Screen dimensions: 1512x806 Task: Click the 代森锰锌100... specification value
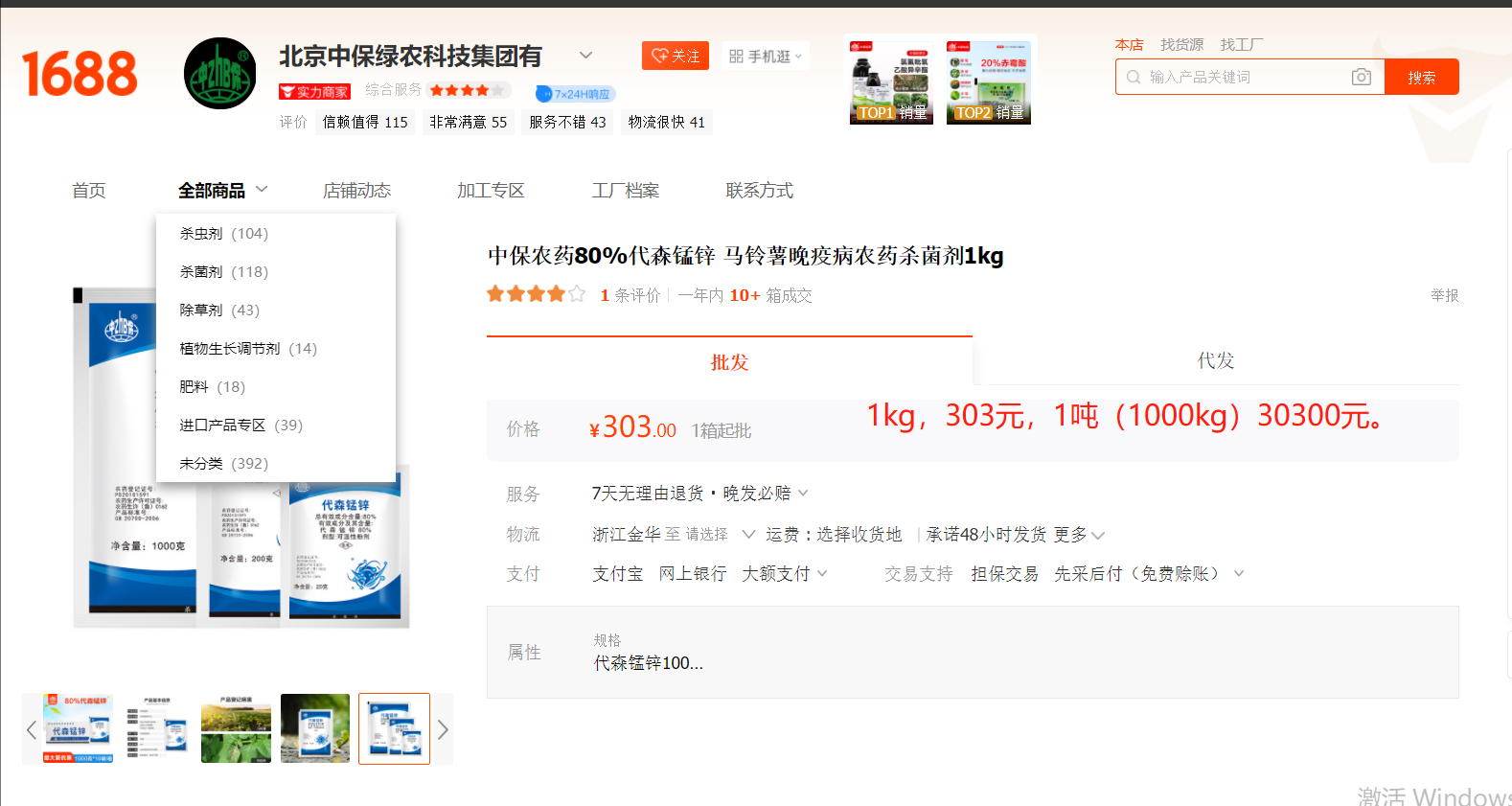coord(649,663)
